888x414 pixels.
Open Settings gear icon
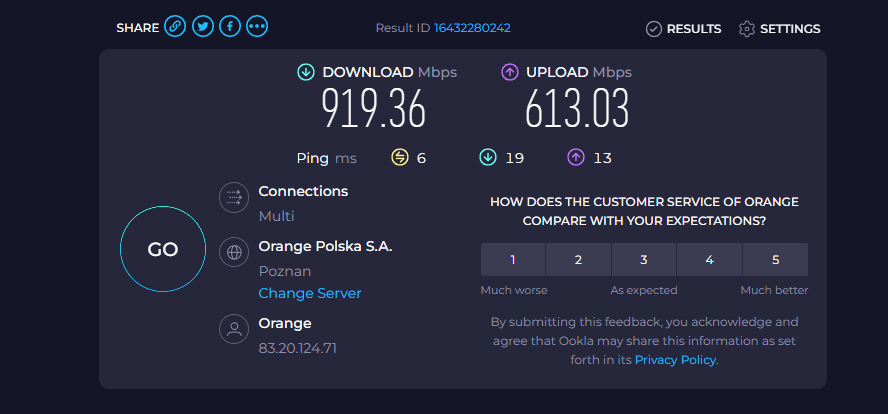[747, 29]
